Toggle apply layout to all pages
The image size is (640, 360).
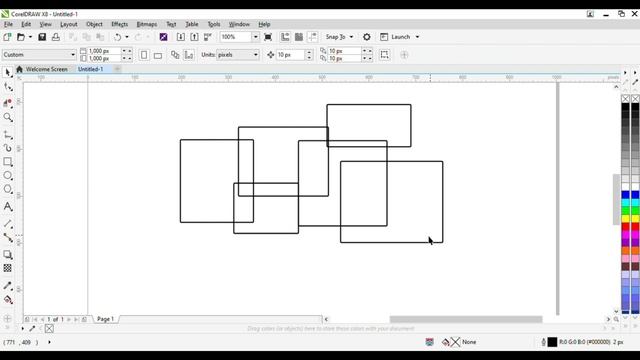[x=175, y=55]
